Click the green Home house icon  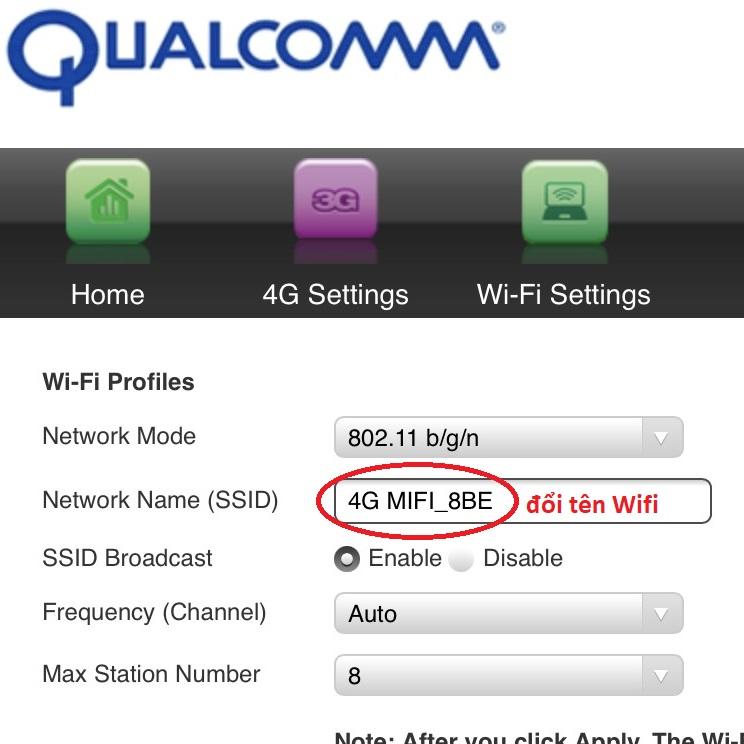tap(108, 201)
